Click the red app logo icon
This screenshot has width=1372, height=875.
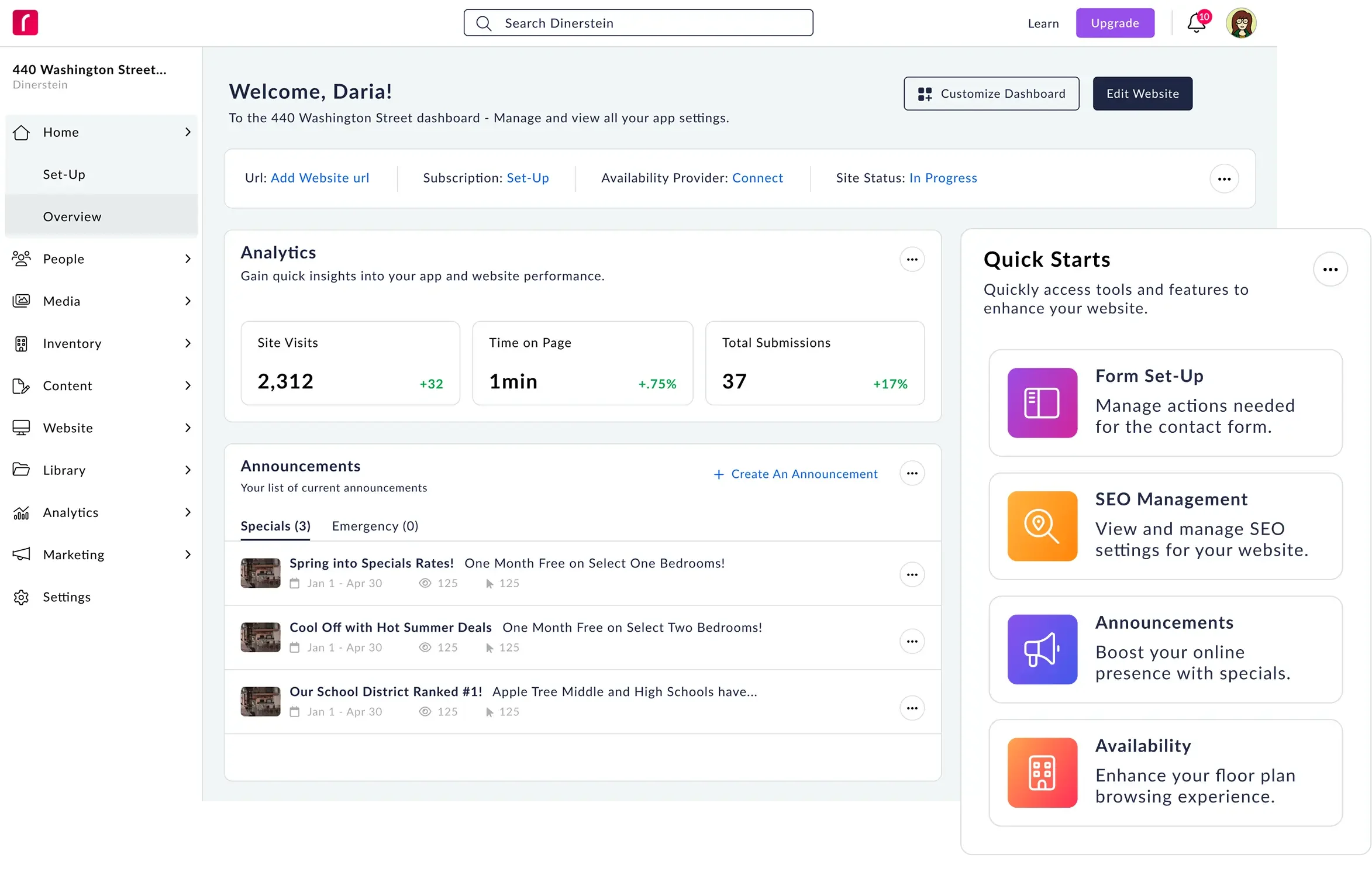tap(25, 23)
